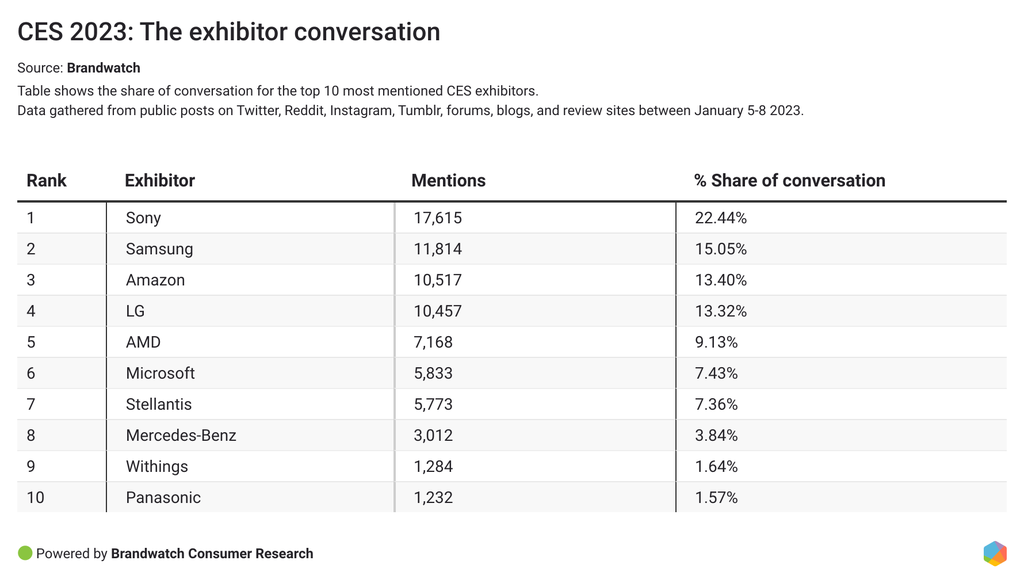Sort by the Mentions column header

pos(448,181)
